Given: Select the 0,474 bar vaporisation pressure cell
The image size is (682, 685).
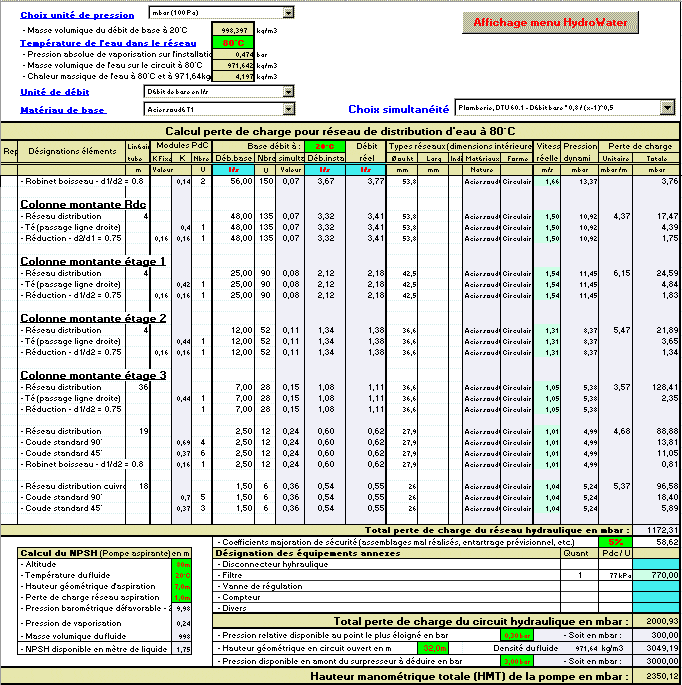Looking at the screenshot, I should [x=233, y=54].
